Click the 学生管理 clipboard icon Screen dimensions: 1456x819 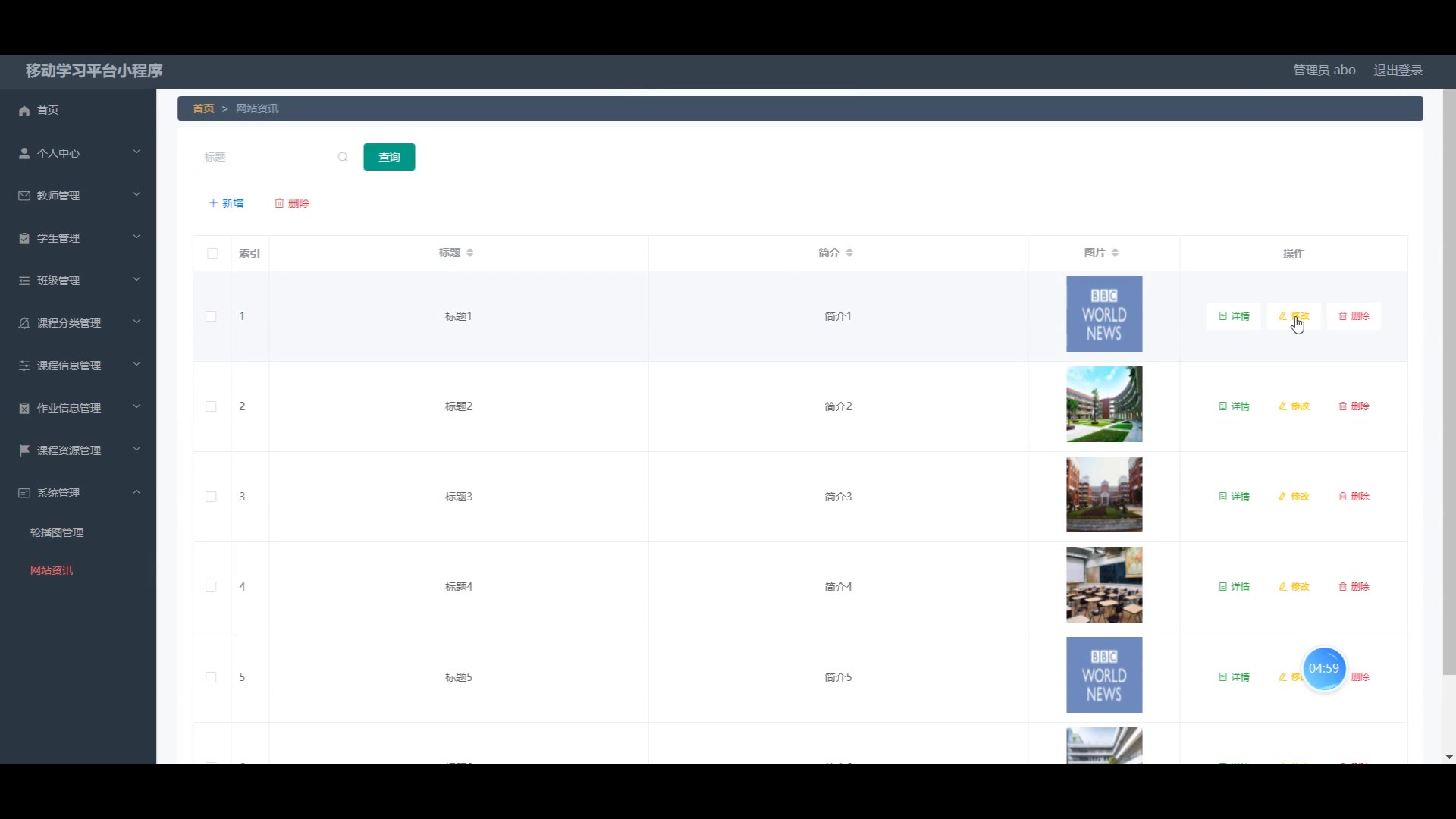(24, 238)
